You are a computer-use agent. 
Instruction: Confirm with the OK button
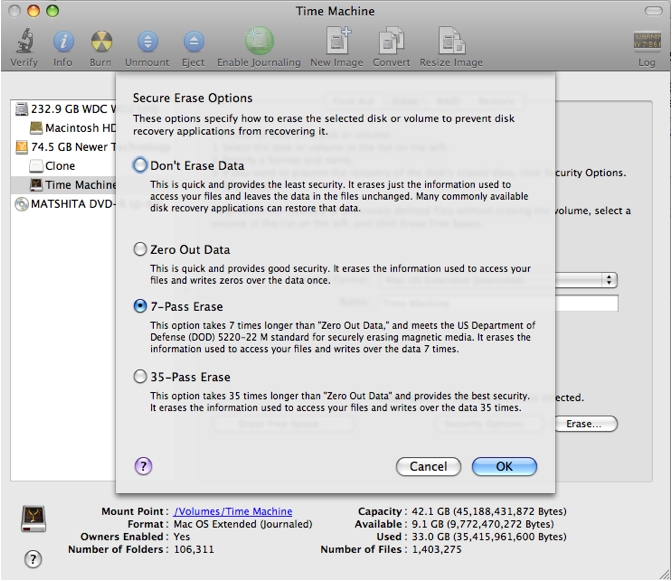(x=504, y=466)
